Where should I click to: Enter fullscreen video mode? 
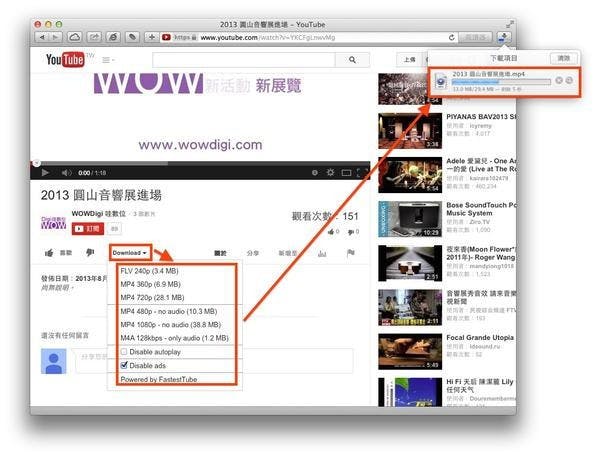point(362,173)
